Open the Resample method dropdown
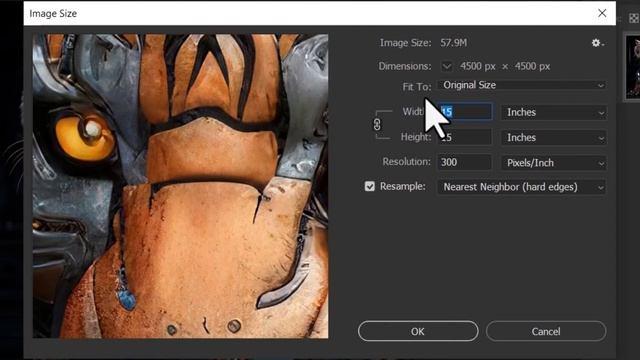This screenshot has width=640, height=360. coord(522,187)
